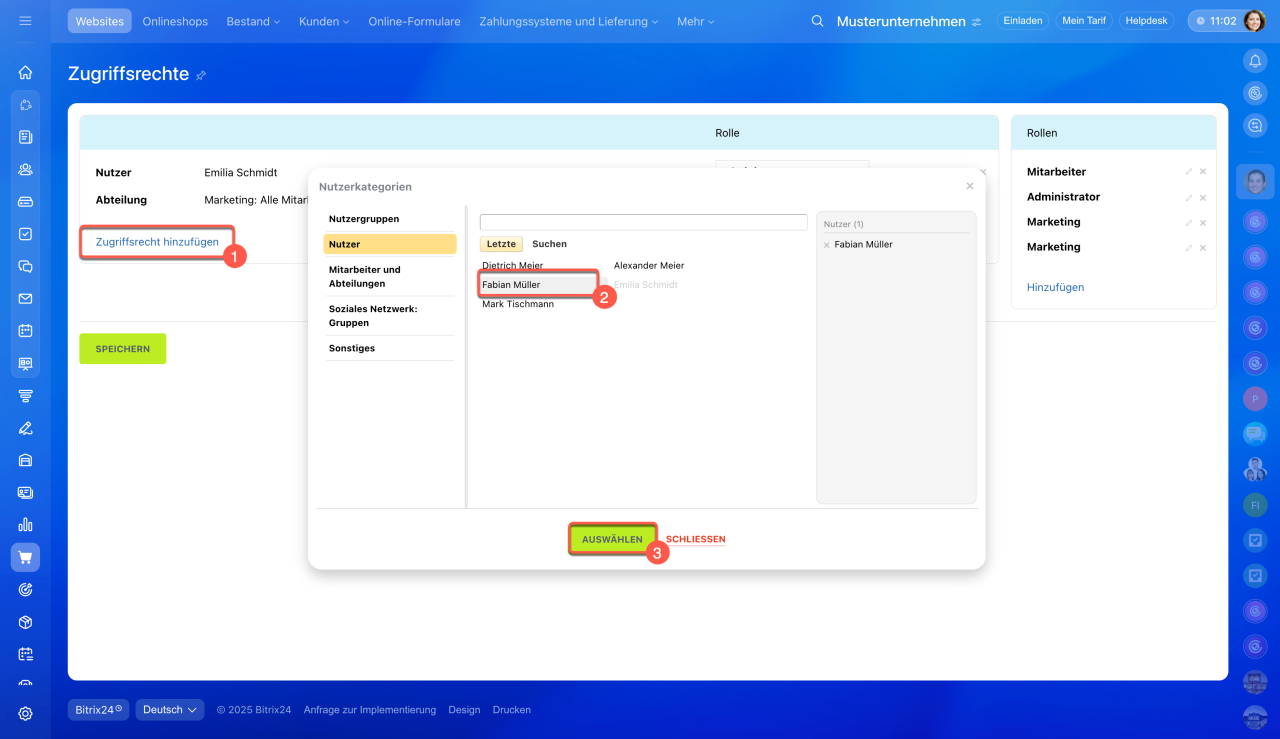The width and height of the screenshot is (1280, 739).
Task: Delete the Mitarbeiter role with x icon
Action: click(x=1203, y=172)
